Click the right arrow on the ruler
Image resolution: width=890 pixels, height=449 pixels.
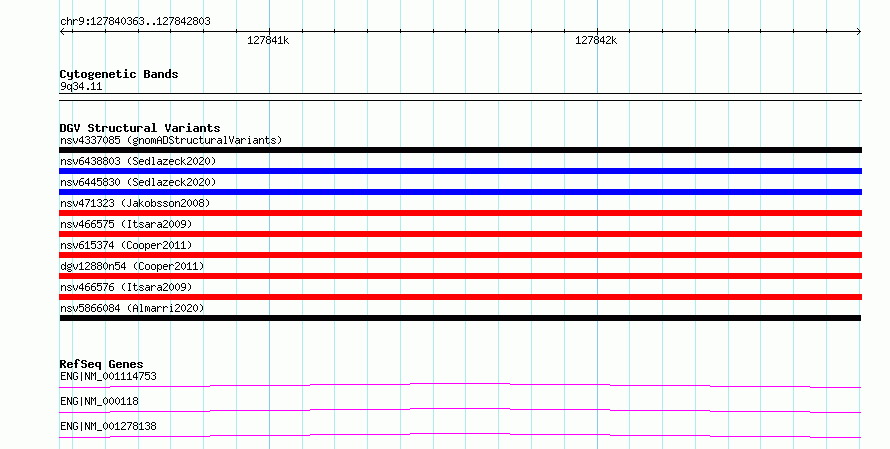click(x=858, y=32)
